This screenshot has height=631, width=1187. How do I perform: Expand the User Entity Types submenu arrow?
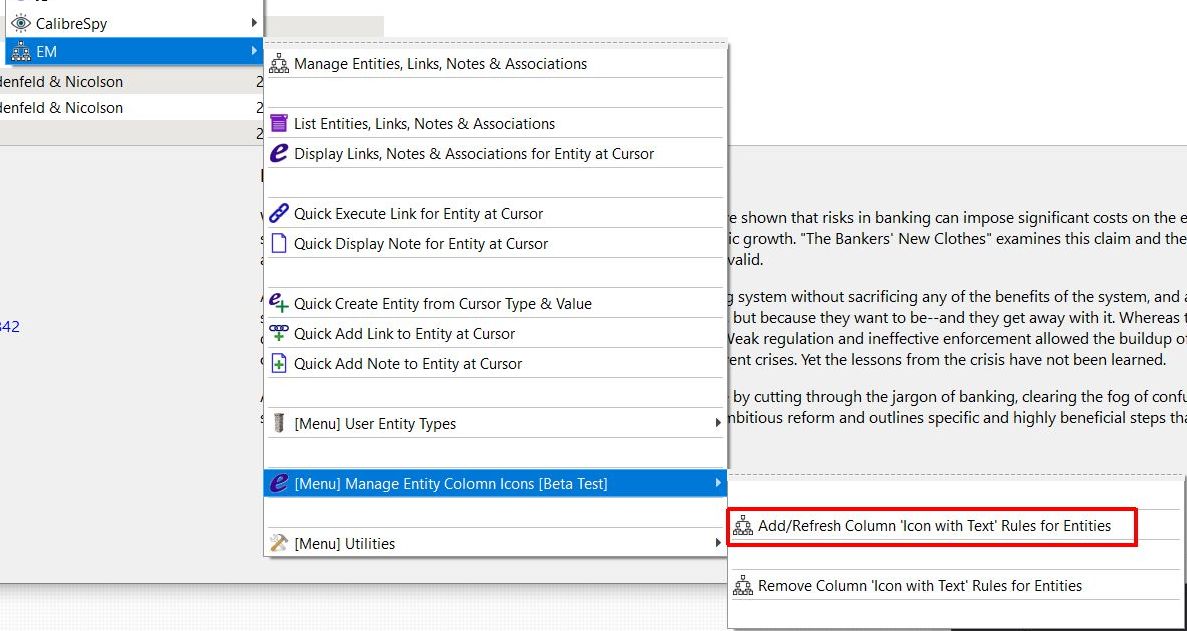coord(718,423)
